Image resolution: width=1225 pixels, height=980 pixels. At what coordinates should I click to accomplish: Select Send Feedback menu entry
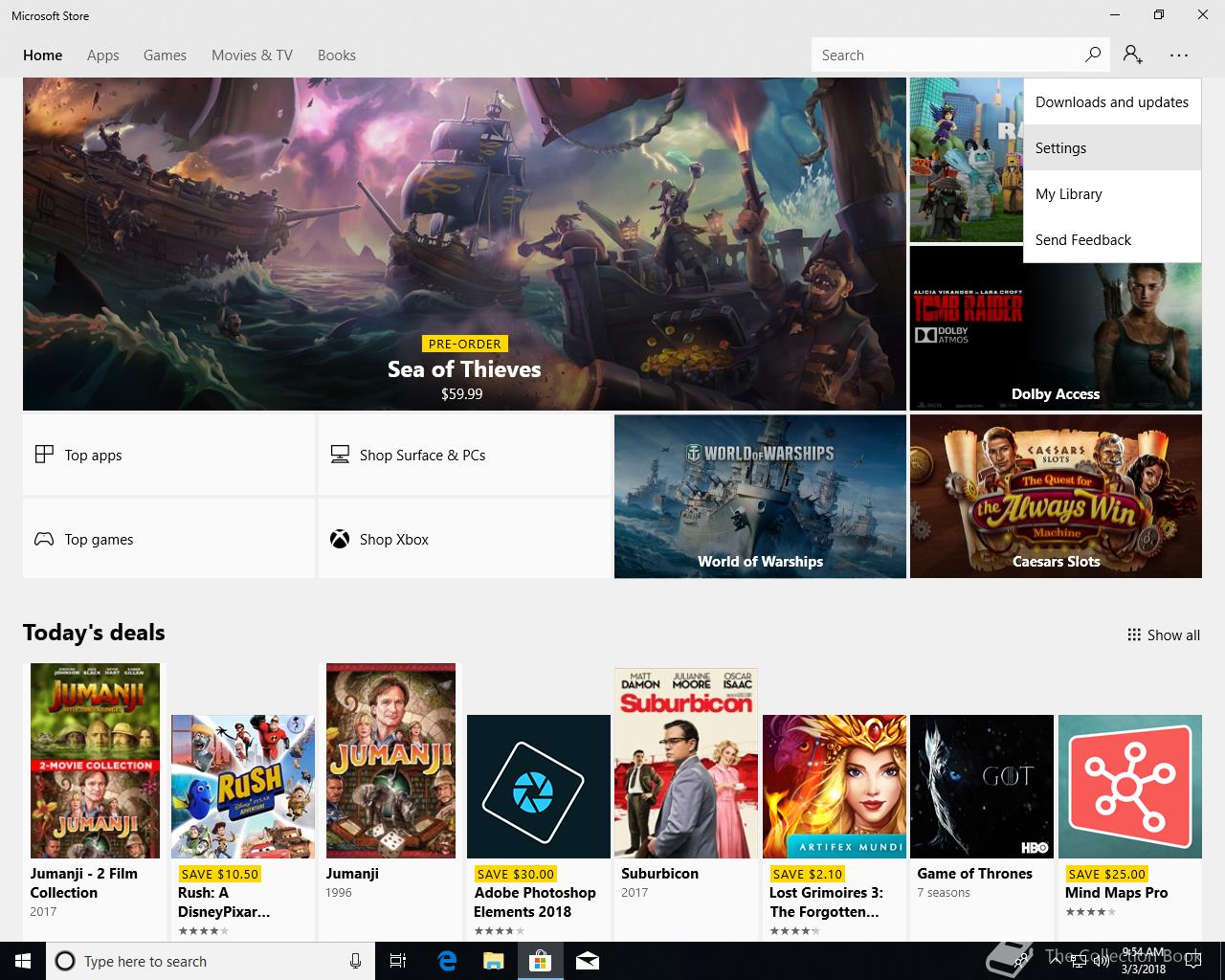pyautogui.click(x=1112, y=240)
